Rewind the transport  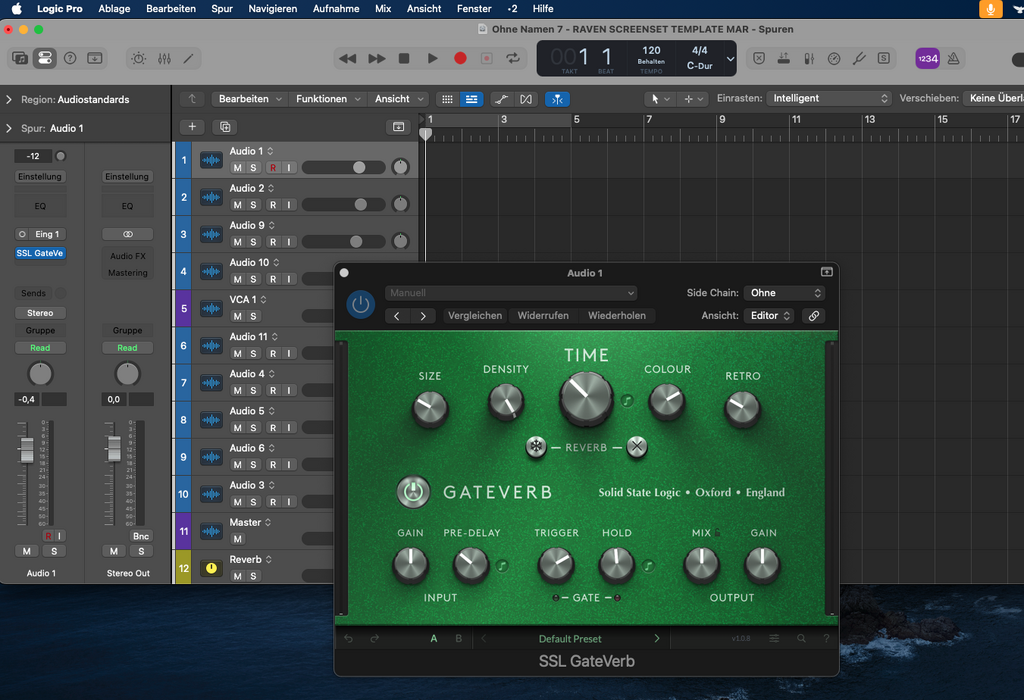(347, 58)
